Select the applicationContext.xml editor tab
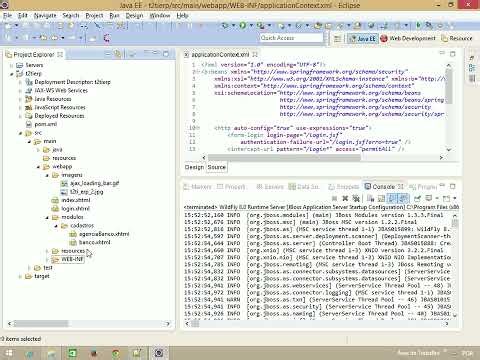The height and width of the screenshot is (360, 480). pyautogui.click(x=221, y=54)
